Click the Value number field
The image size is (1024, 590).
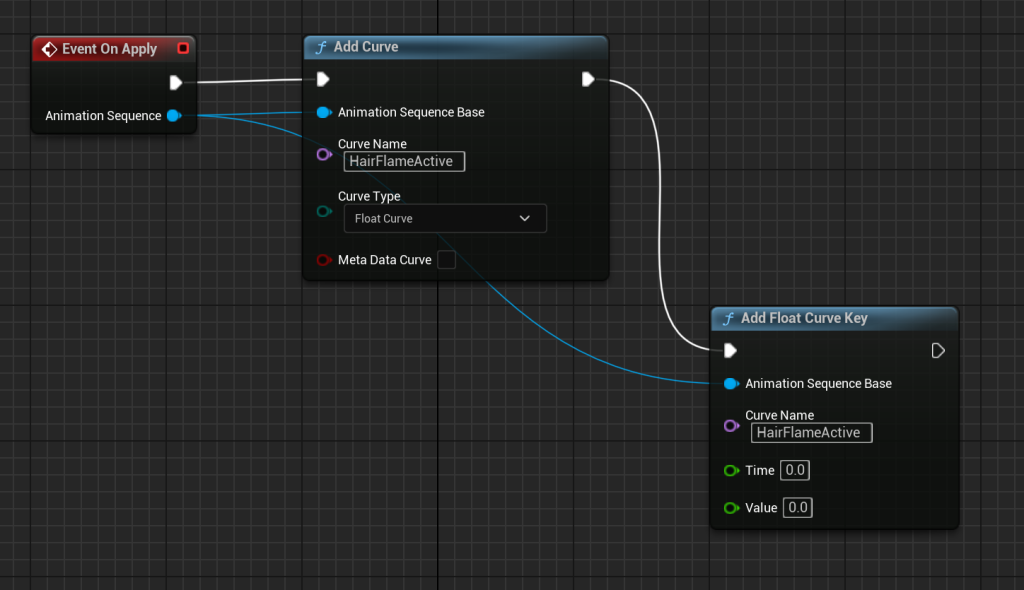click(x=797, y=508)
